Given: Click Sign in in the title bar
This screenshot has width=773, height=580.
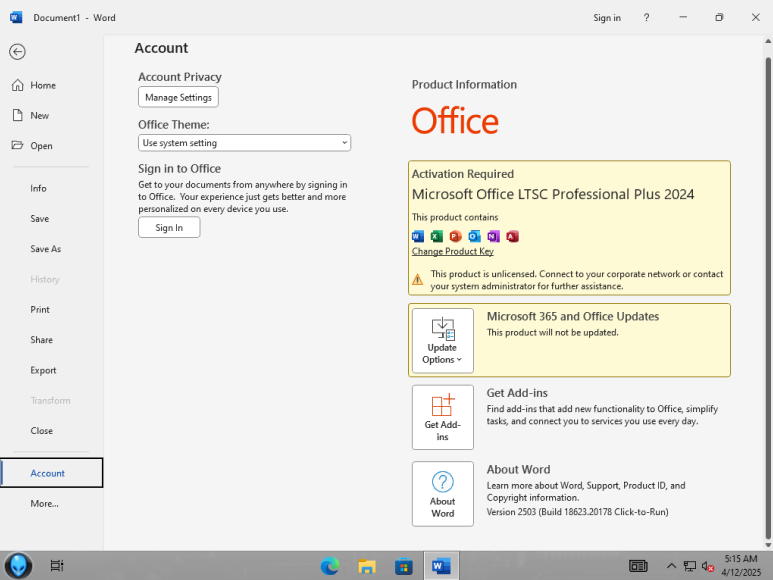Looking at the screenshot, I should coord(607,18).
